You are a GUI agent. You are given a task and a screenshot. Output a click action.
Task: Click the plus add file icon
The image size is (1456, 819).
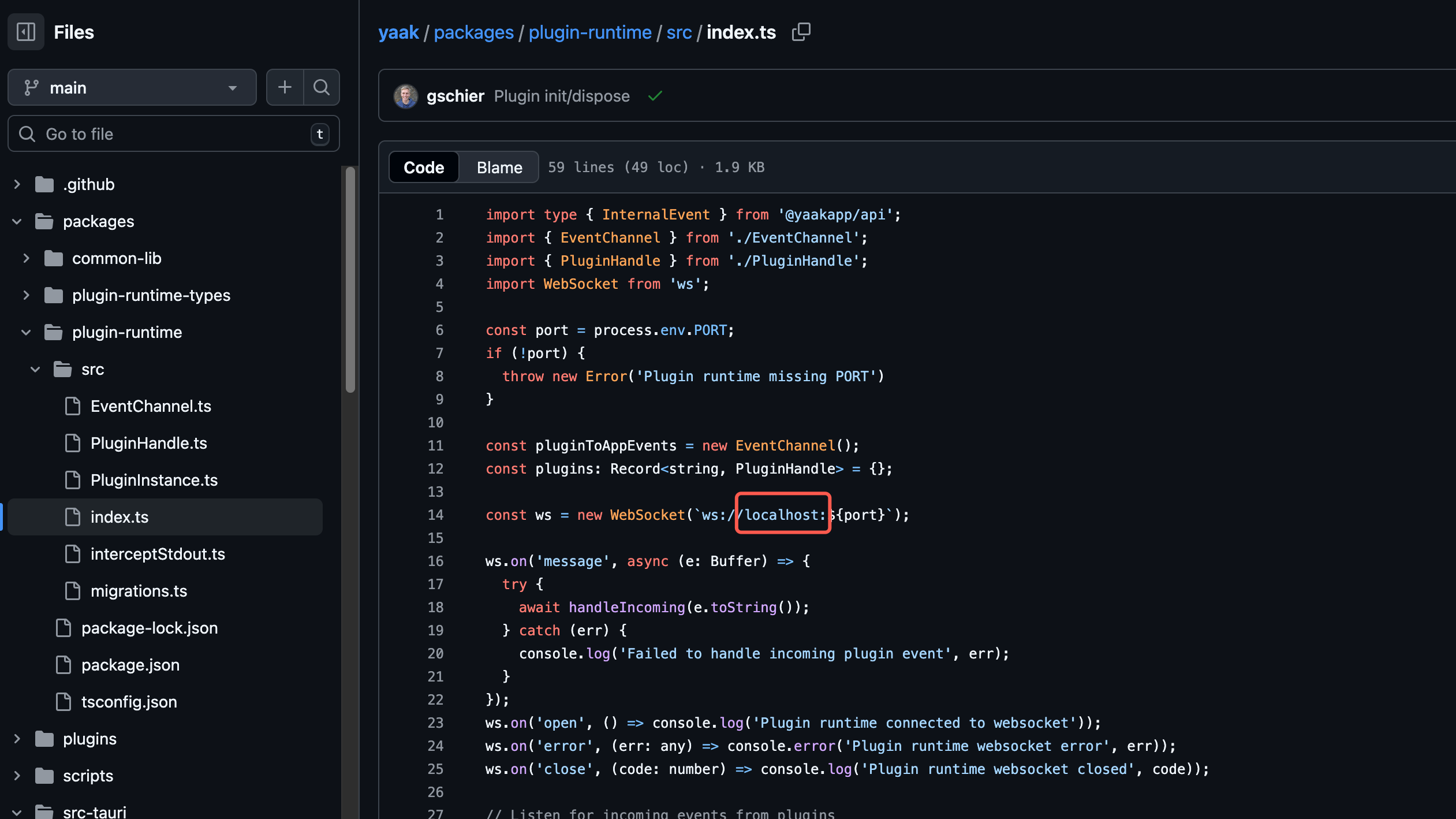[285, 87]
